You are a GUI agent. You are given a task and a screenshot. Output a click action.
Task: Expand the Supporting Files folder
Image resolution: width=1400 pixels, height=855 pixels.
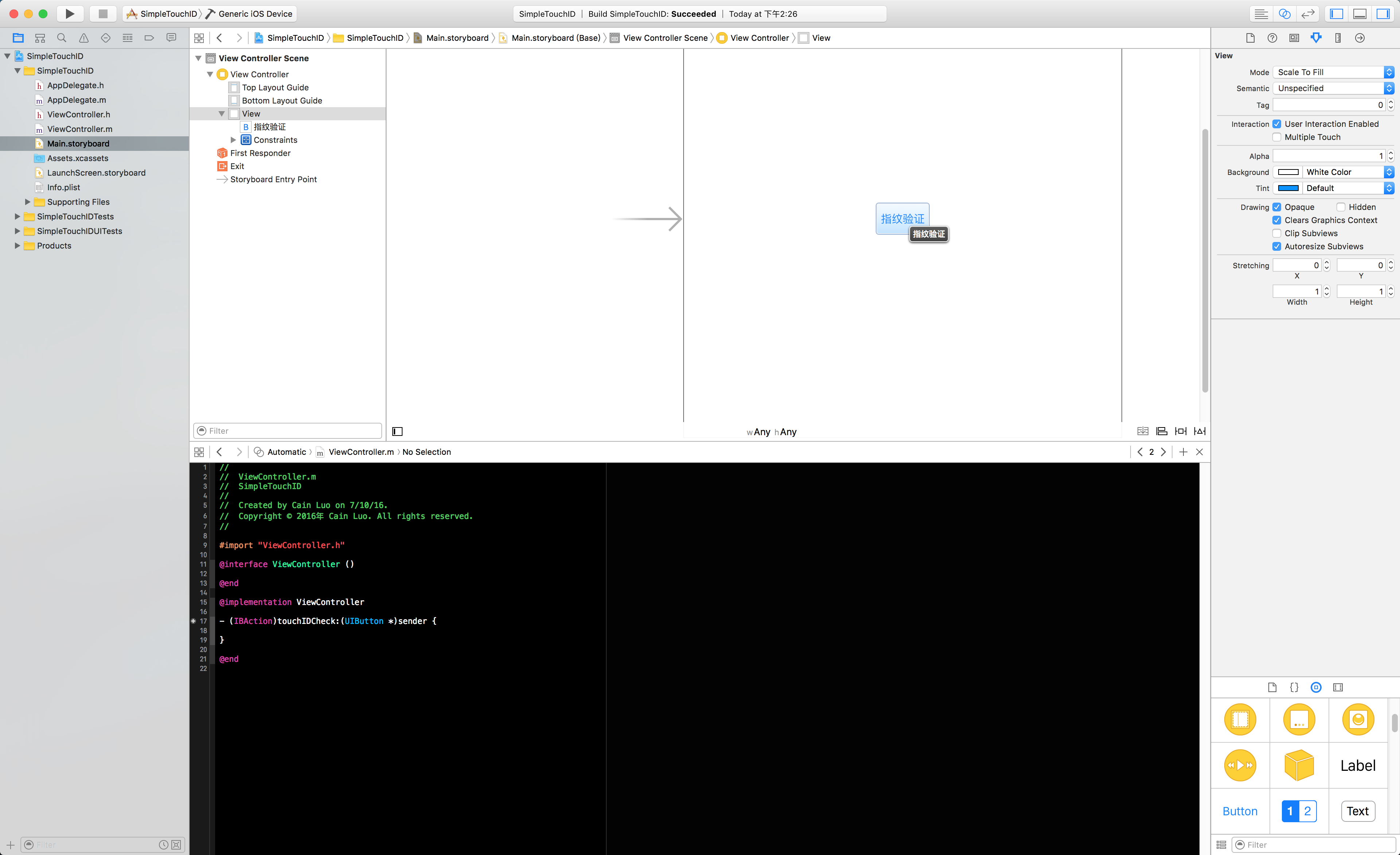[27, 202]
